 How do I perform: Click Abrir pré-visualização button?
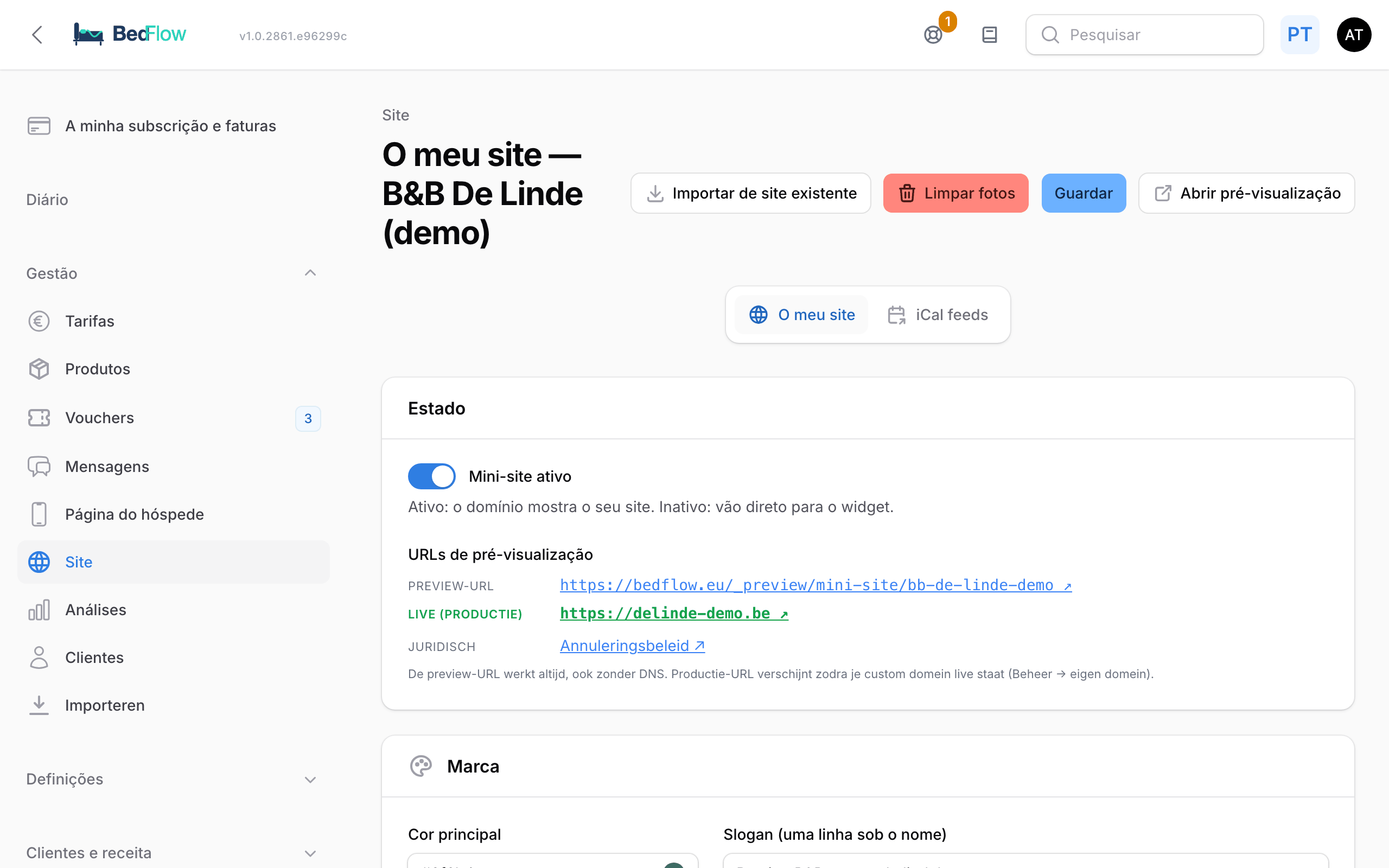[x=1247, y=193]
